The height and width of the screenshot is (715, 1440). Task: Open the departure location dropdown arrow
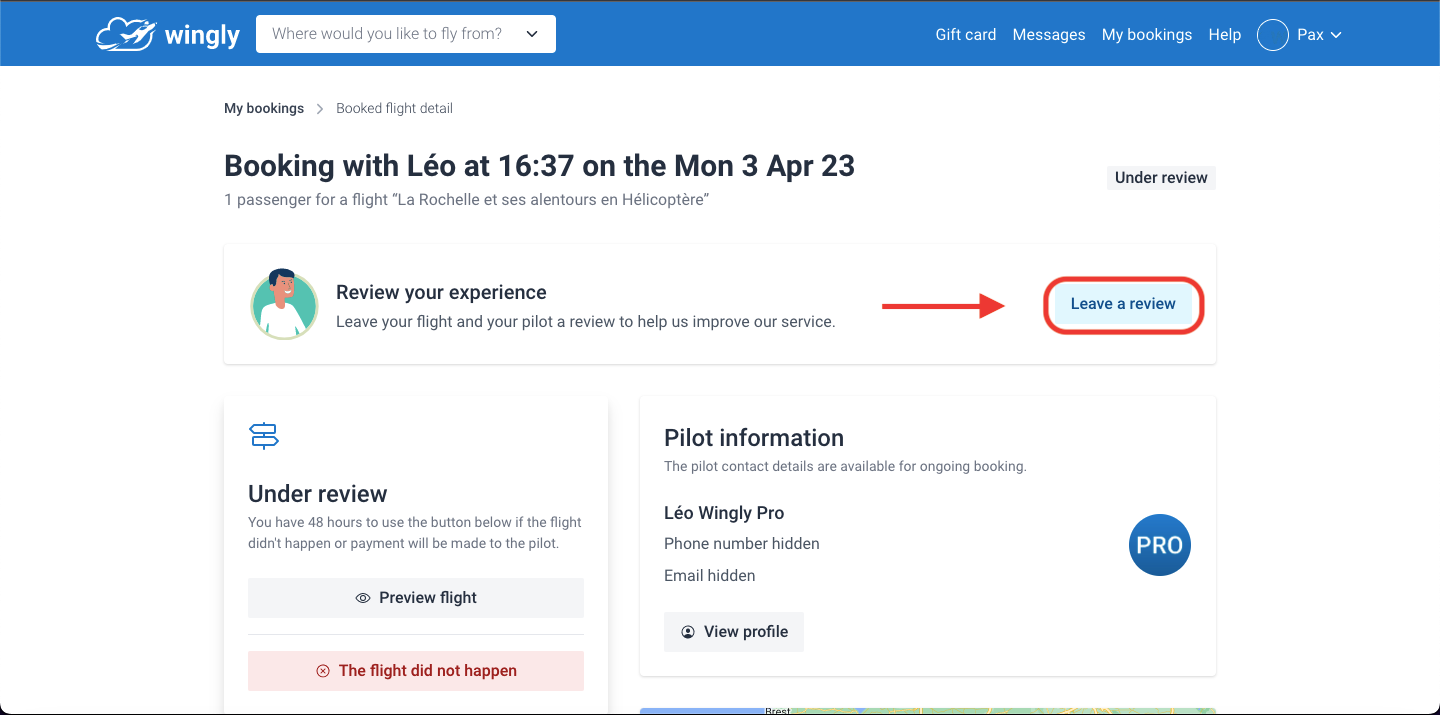click(532, 34)
